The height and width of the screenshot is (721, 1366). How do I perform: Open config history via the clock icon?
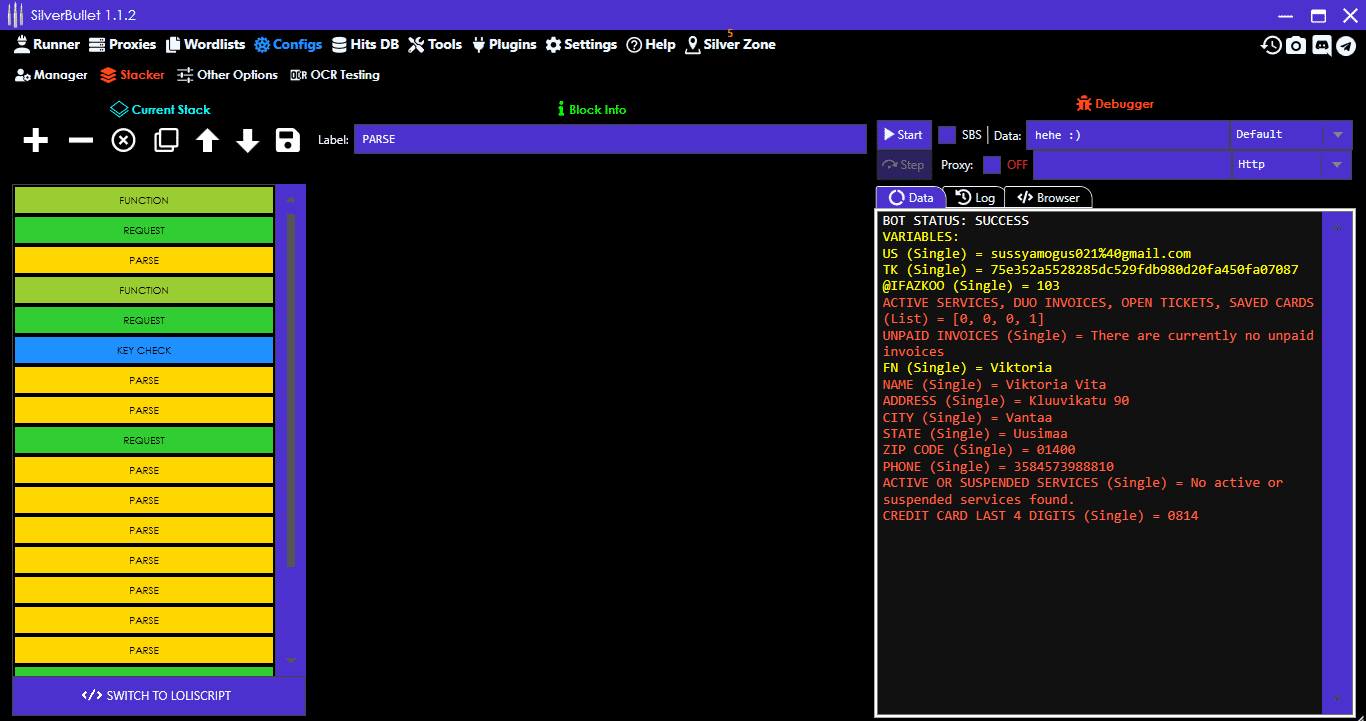(1270, 45)
